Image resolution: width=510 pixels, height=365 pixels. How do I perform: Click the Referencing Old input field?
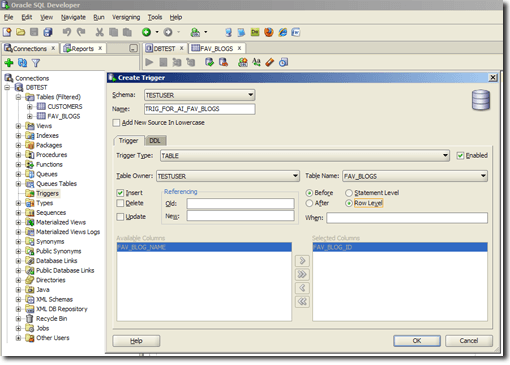point(240,204)
